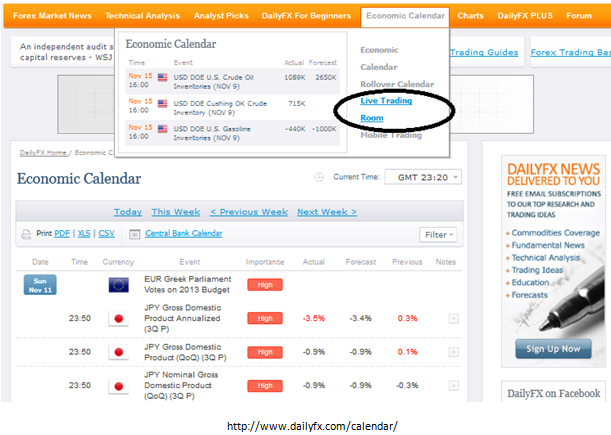Expand notes for JPY Nominal GDP

click(453, 386)
